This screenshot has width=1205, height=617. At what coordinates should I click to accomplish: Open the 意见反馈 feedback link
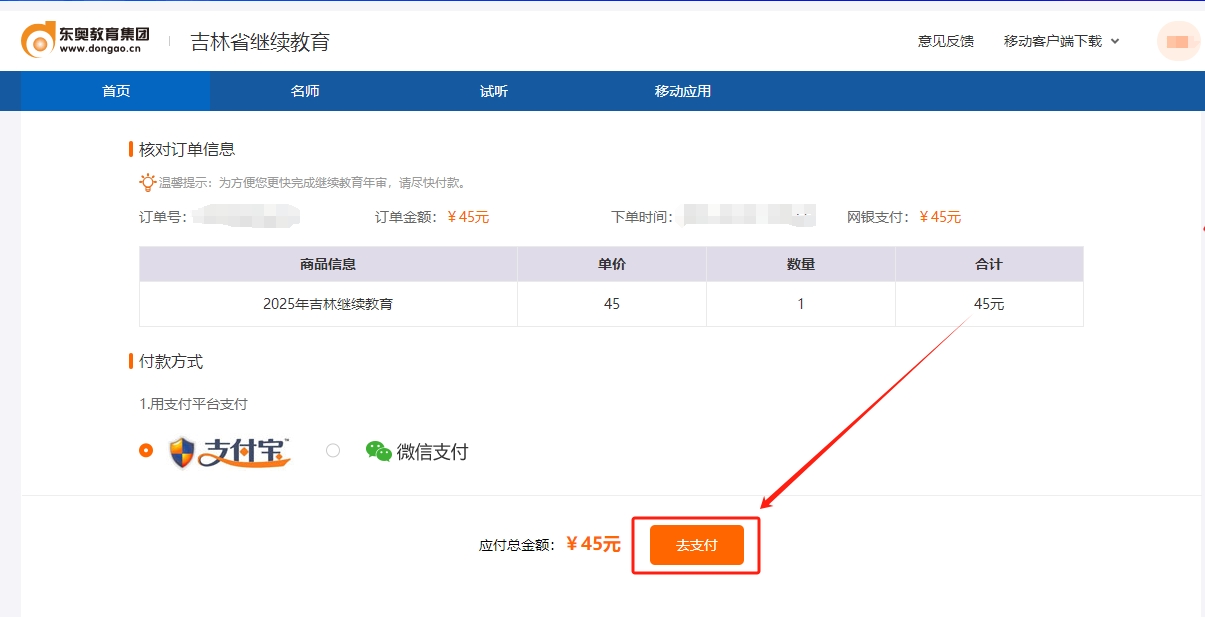pos(943,41)
